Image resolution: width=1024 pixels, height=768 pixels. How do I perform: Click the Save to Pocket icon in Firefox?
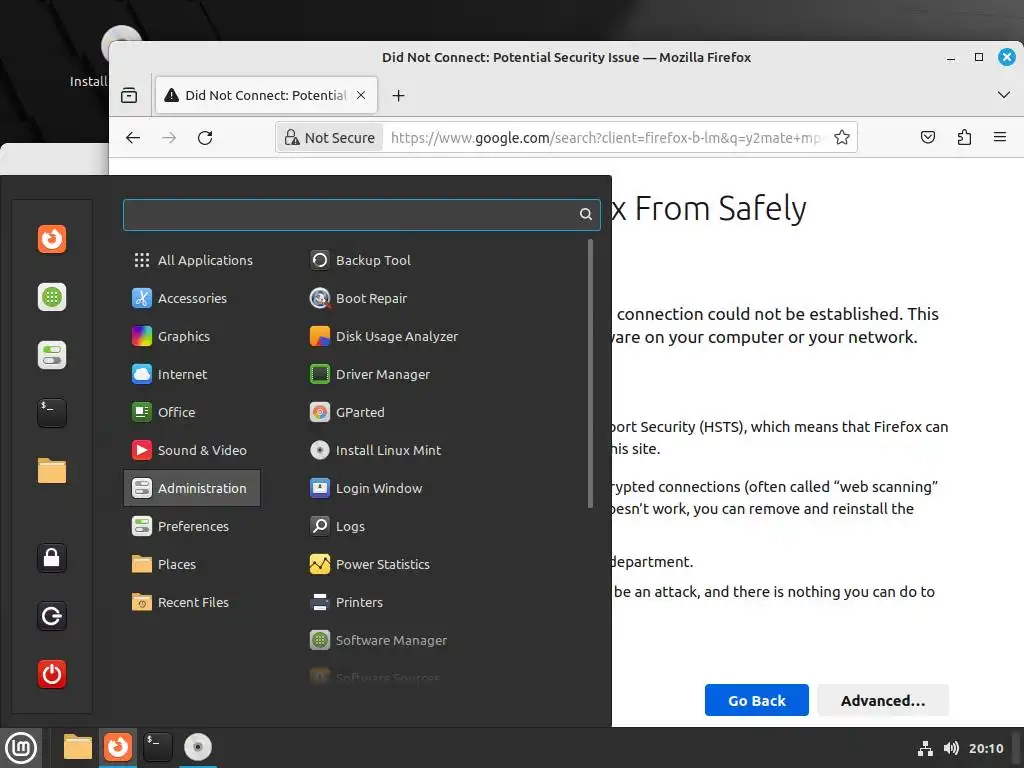[x=927, y=138]
